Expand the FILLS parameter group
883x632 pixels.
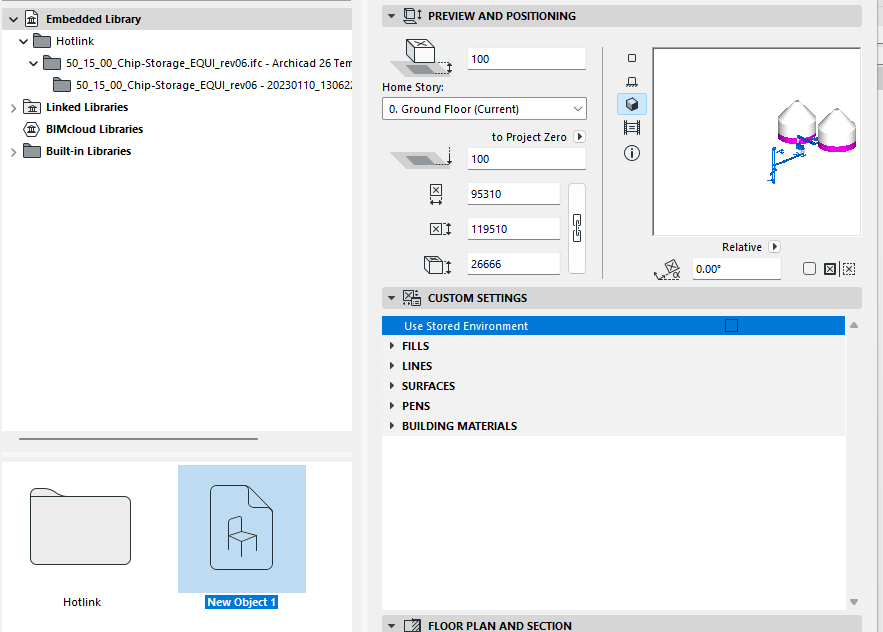point(392,345)
